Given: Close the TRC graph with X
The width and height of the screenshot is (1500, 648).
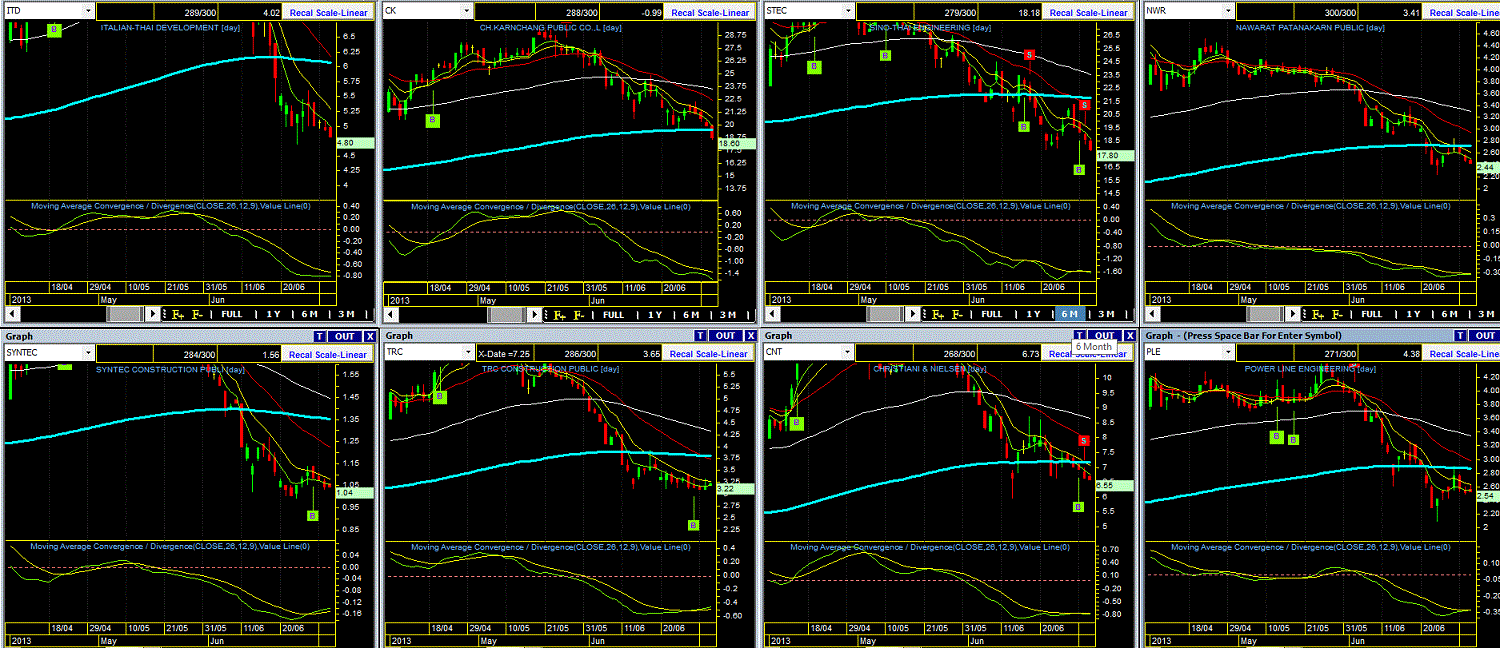Looking at the screenshot, I should pyautogui.click(x=749, y=336).
